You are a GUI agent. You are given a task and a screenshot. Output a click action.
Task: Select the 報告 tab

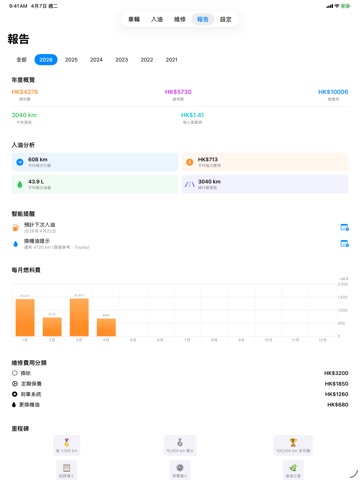tap(203, 19)
